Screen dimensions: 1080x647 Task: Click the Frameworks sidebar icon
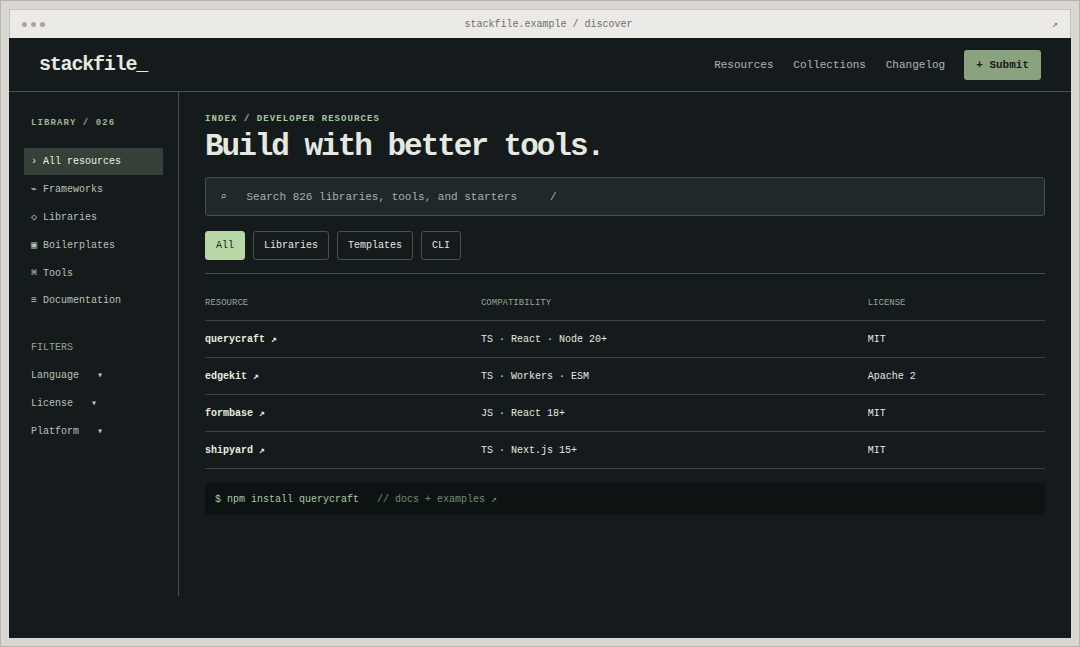coord(34,189)
